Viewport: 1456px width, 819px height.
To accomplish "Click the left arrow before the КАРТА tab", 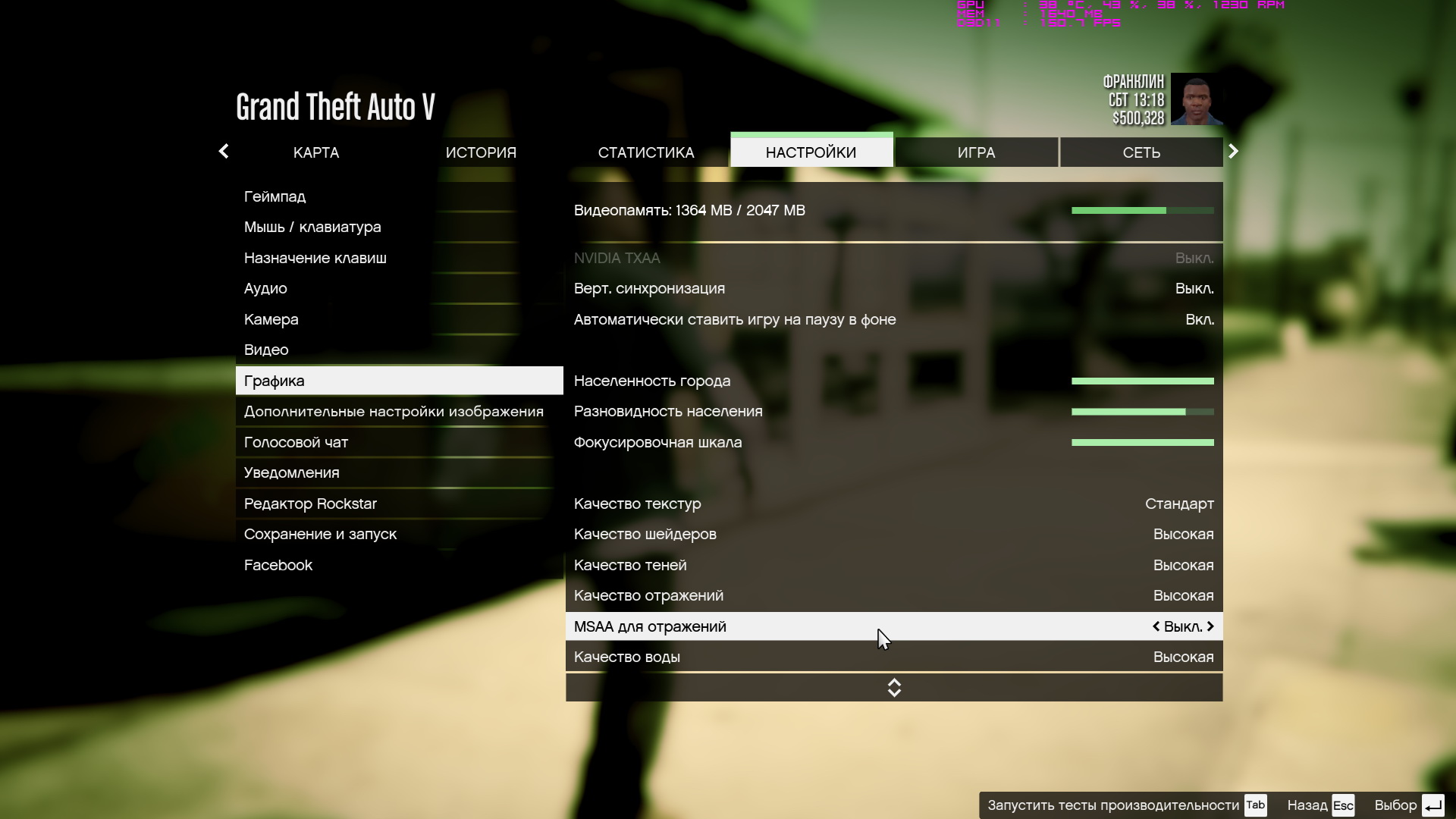I will [224, 152].
